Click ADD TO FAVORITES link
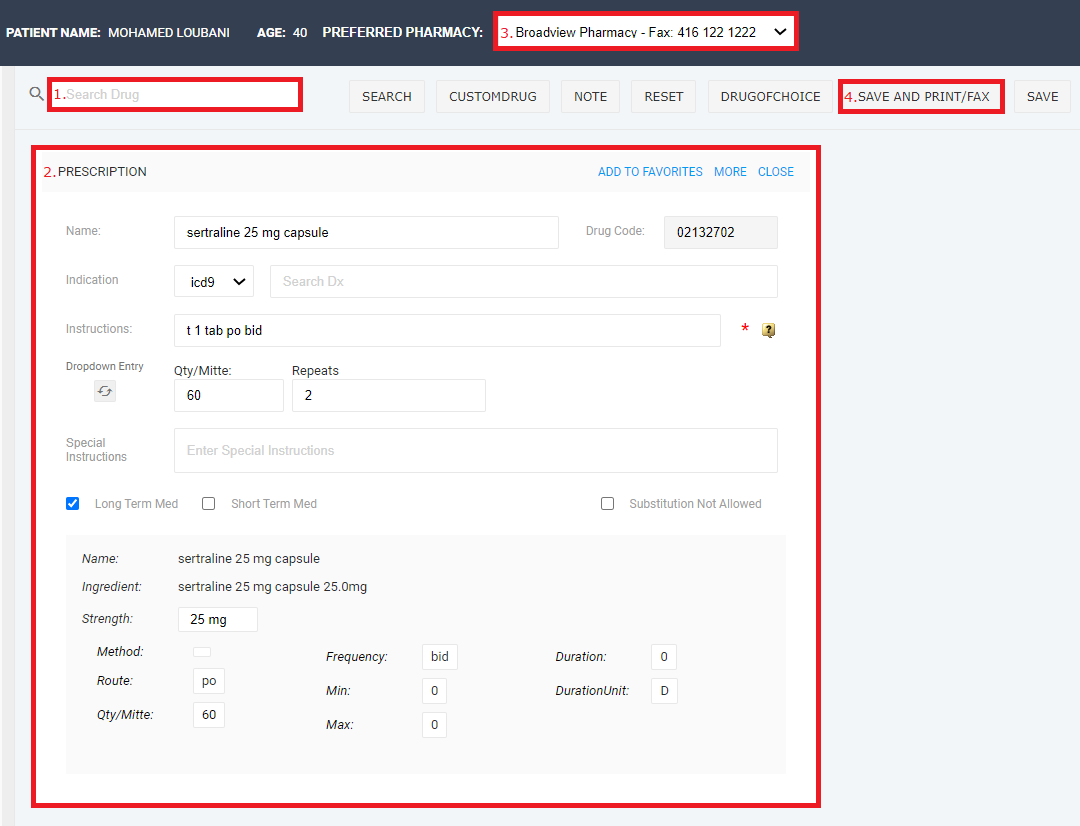Image resolution: width=1080 pixels, height=826 pixels. pyautogui.click(x=650, y=172)
